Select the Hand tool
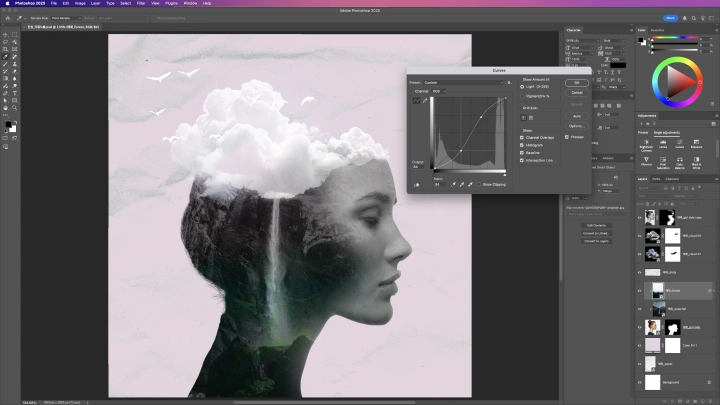 [6, 107]
